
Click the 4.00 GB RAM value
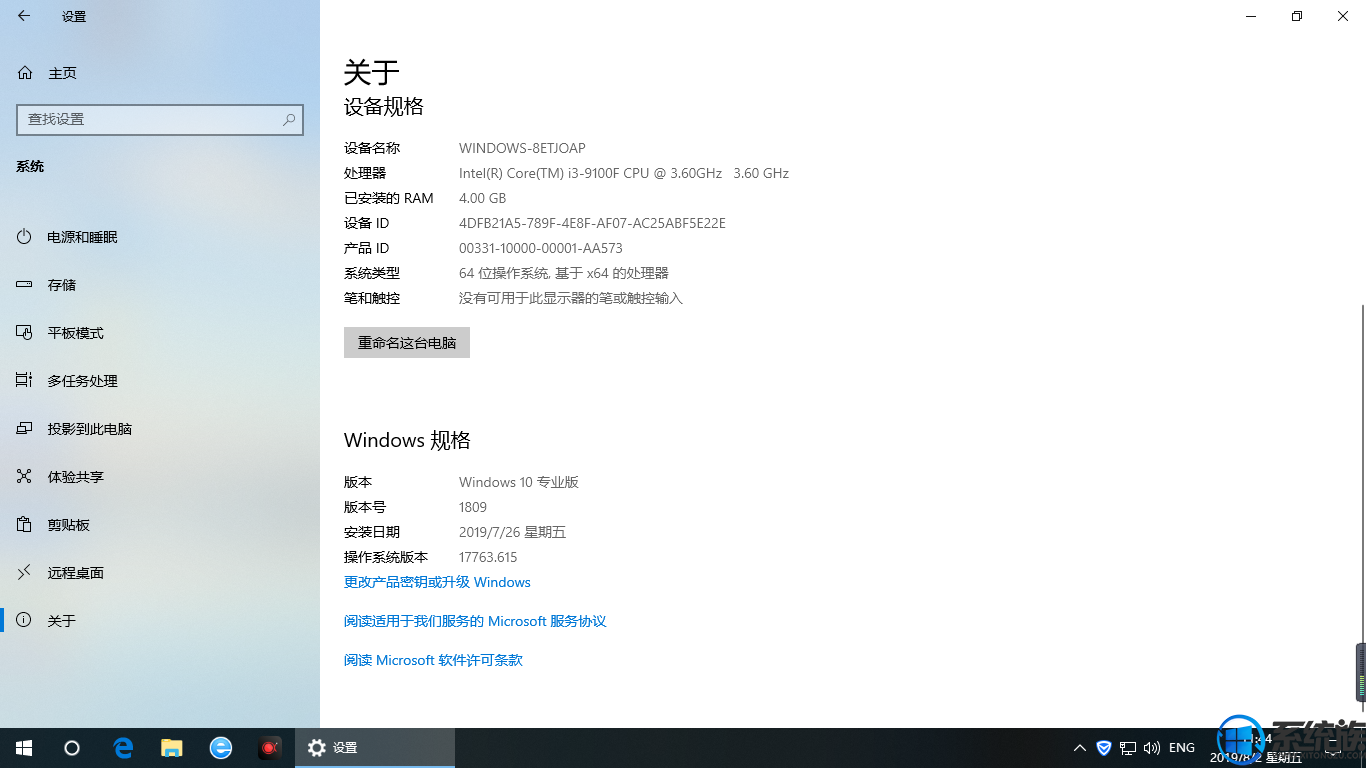pos(483,198)
